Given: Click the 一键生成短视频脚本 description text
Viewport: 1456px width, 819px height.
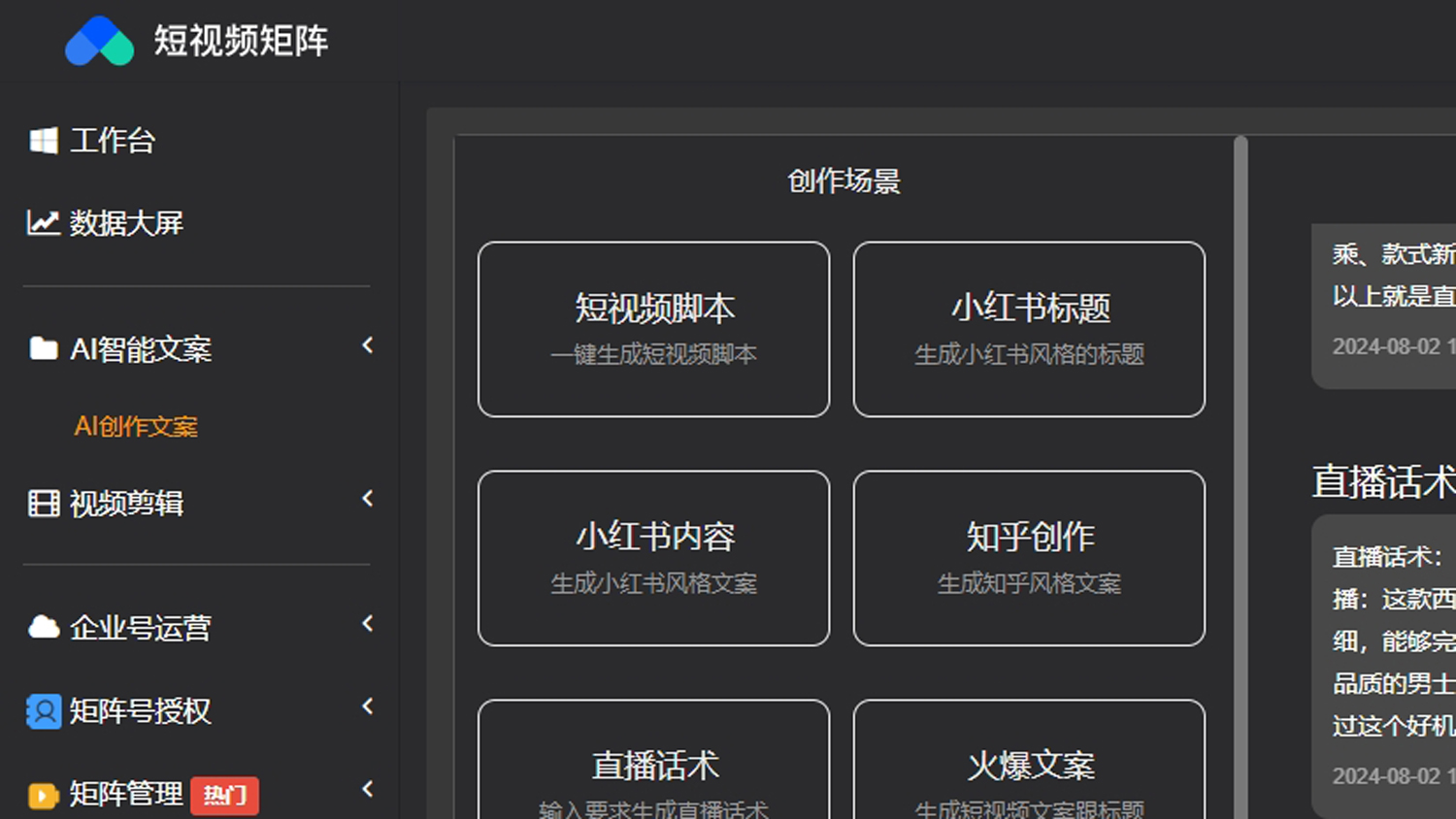Looking at the screenshot, I should (x=654, y=354).
